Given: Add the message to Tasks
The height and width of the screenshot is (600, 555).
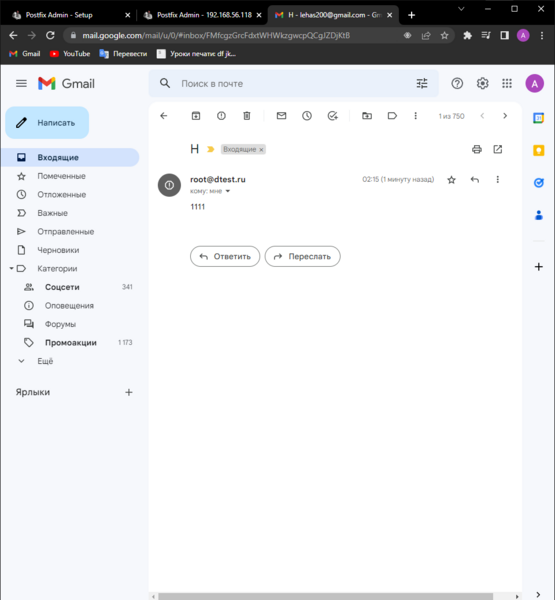Looking at the screenshot, I should (x=333, y=116).
